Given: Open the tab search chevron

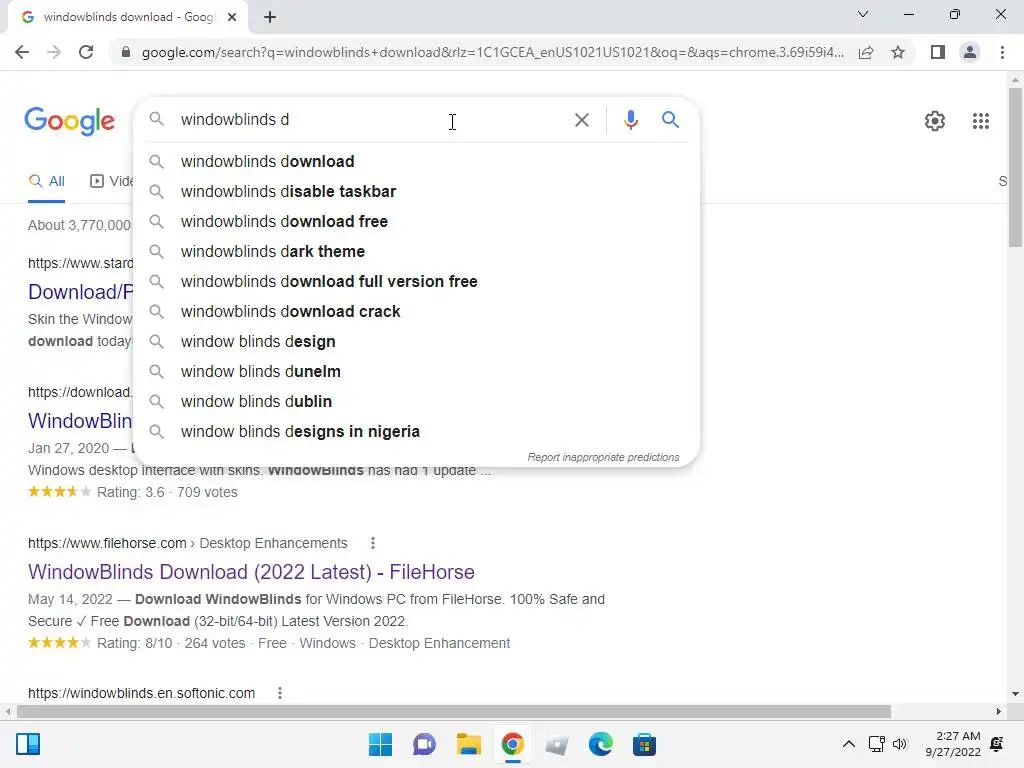Looking at the screenshot, I should pyautogui.click(x=863, y=14).
